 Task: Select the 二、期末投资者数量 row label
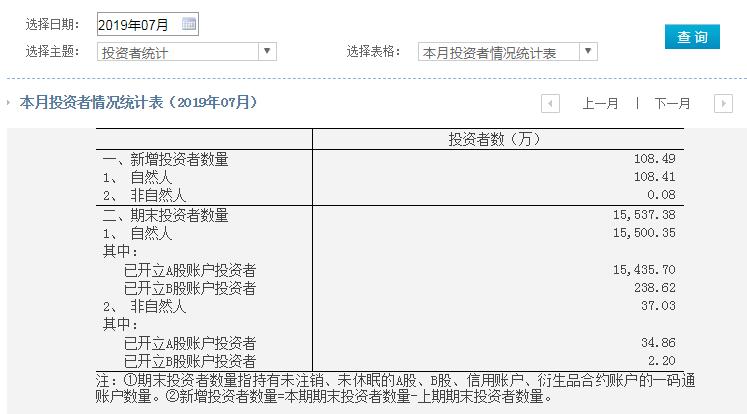[x=166, y=215]
